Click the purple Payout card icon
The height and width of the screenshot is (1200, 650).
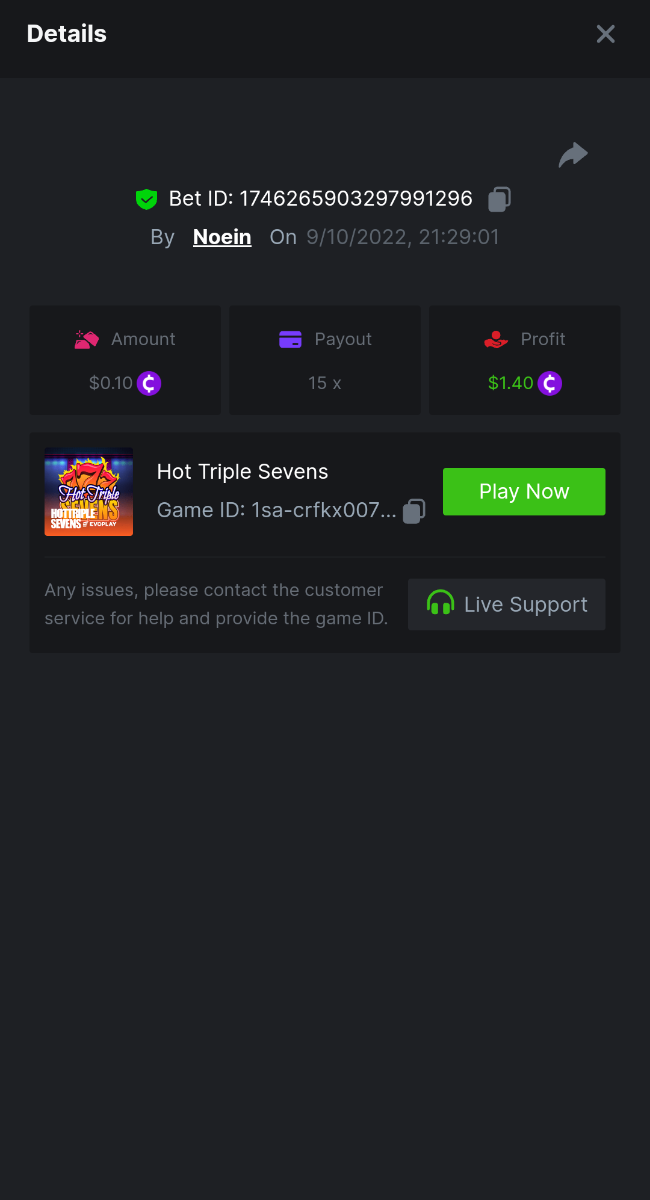(290, 340)
